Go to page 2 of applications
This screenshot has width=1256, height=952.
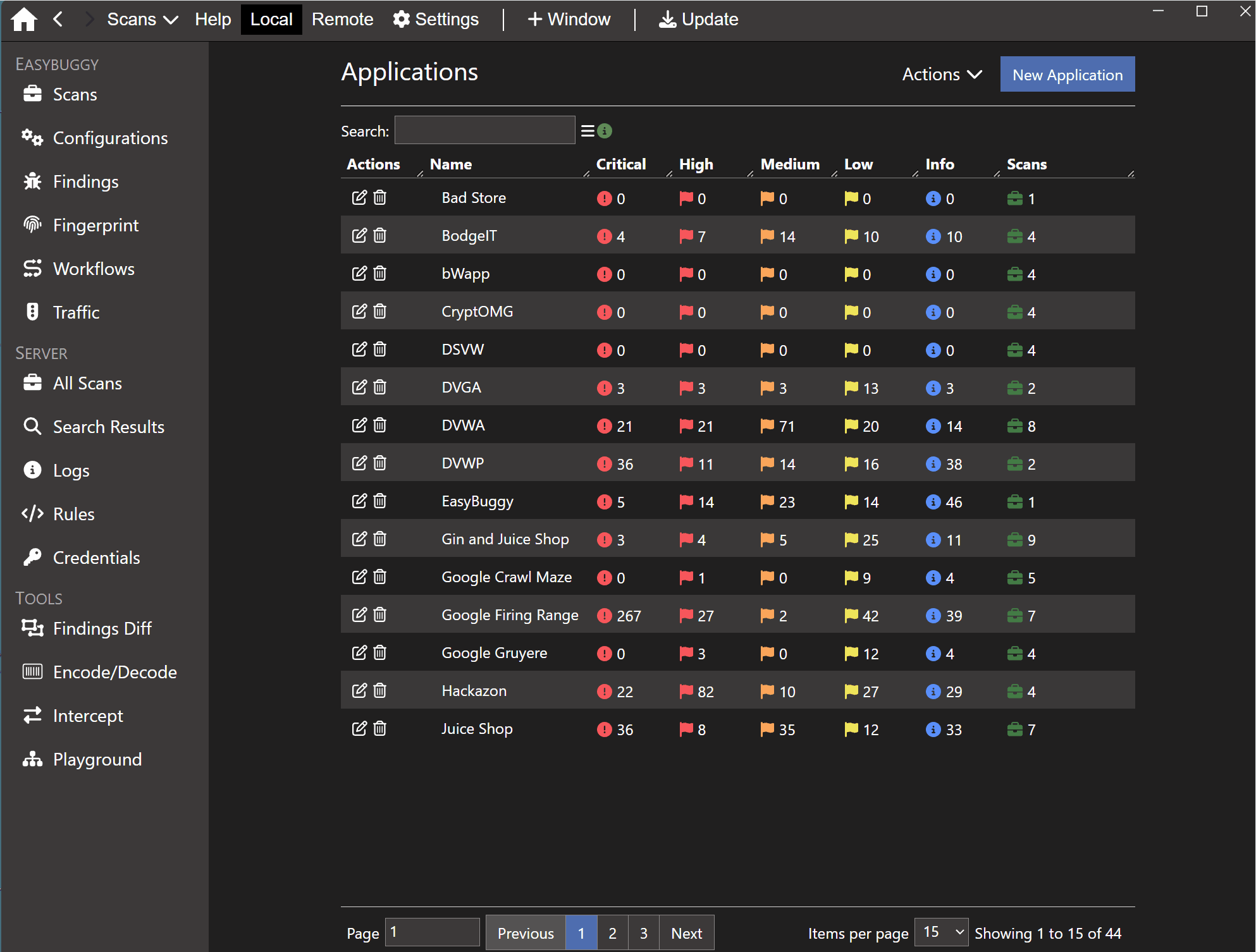tap(612, 933)
